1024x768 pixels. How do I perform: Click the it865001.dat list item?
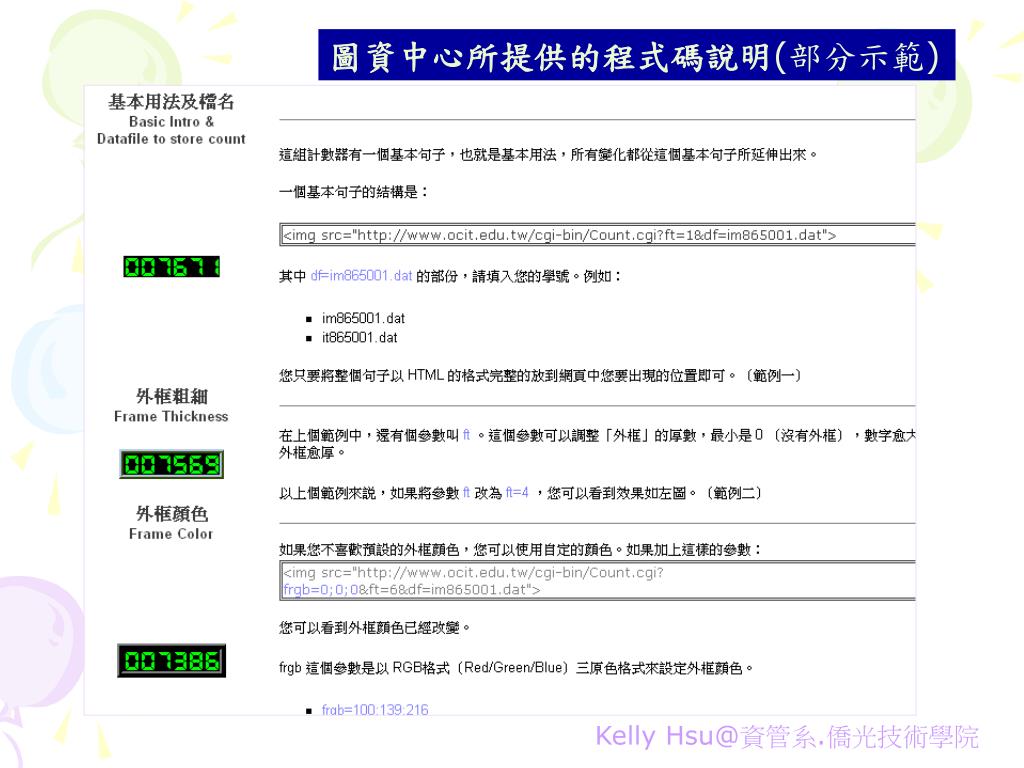(359, 338)
